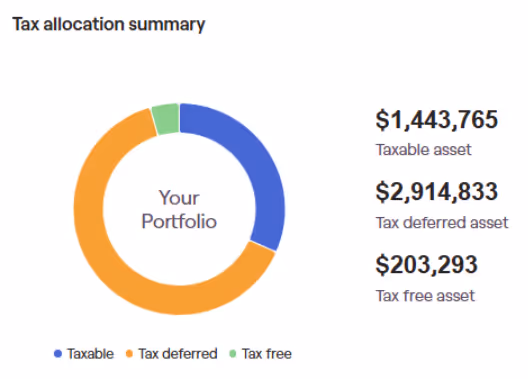Click the blue Taxable donut segment
The height and width of the screenshot is (379, 528).
pos(258,167)
